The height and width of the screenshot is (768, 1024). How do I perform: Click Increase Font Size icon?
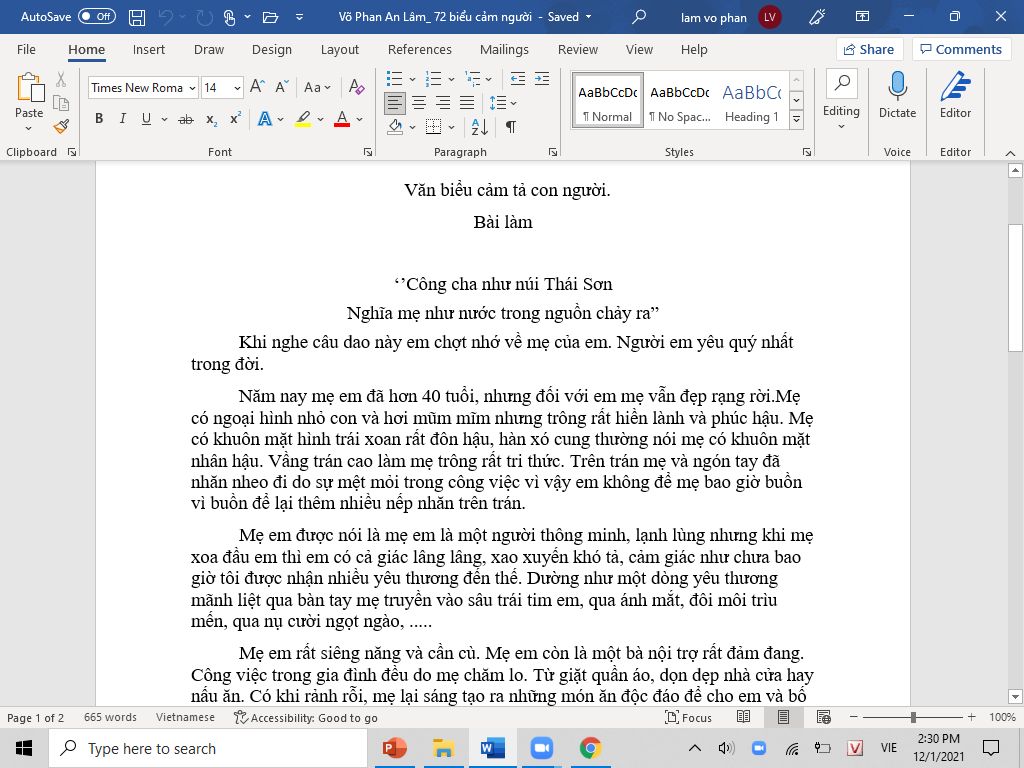tap(257, 87)
